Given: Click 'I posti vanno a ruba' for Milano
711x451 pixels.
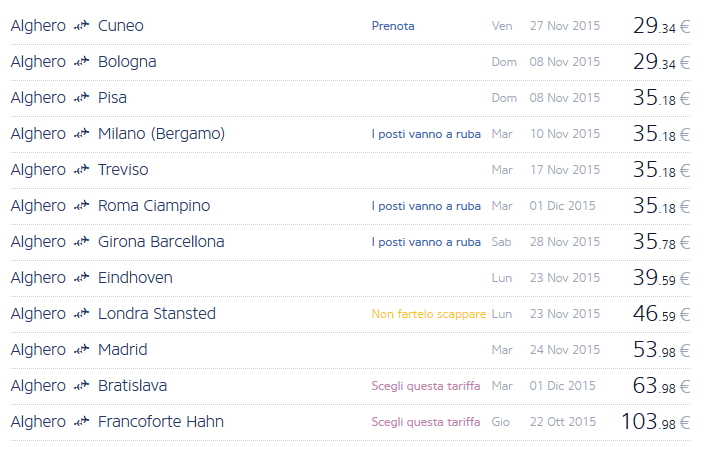Looking at the screenshot, I should point(425,134).
